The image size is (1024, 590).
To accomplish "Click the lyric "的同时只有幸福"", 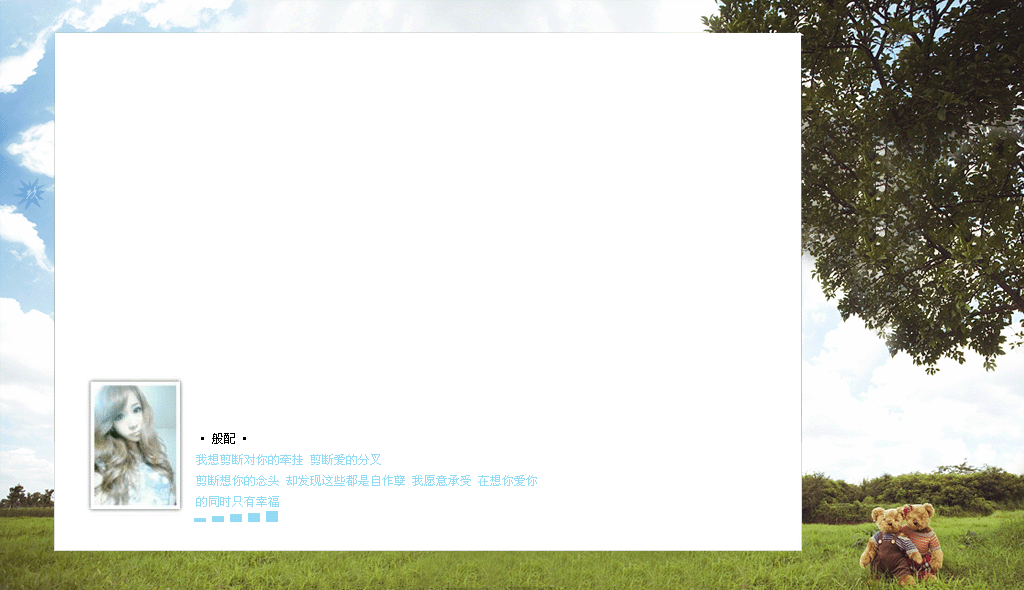I will click(238, 502).
